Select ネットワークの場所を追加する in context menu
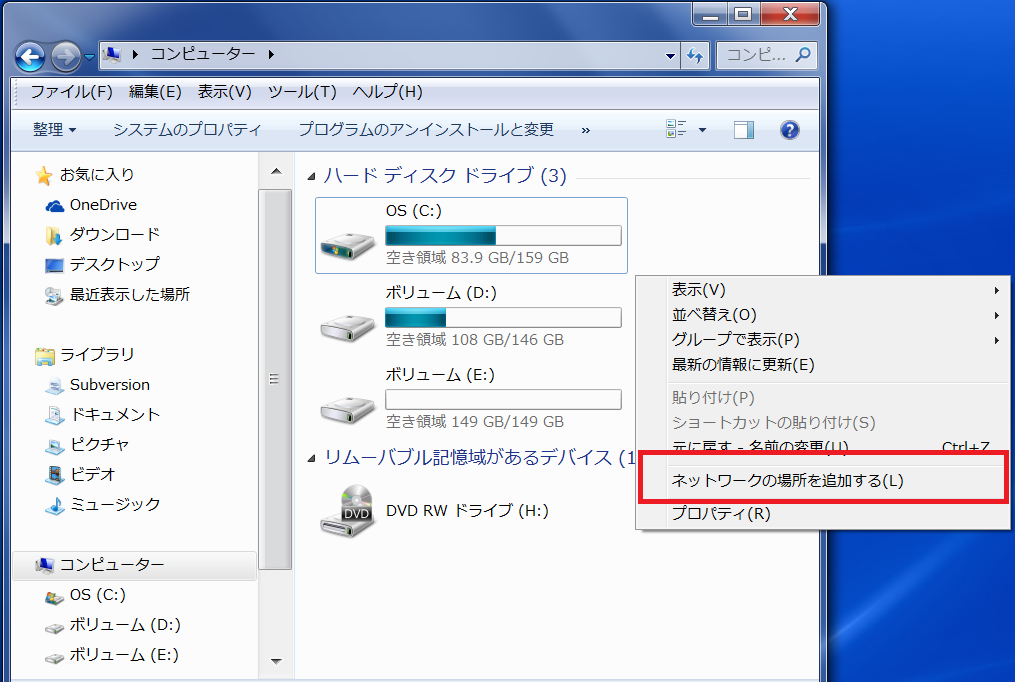This screenshot has width=1015, height=682. (787, 481)
